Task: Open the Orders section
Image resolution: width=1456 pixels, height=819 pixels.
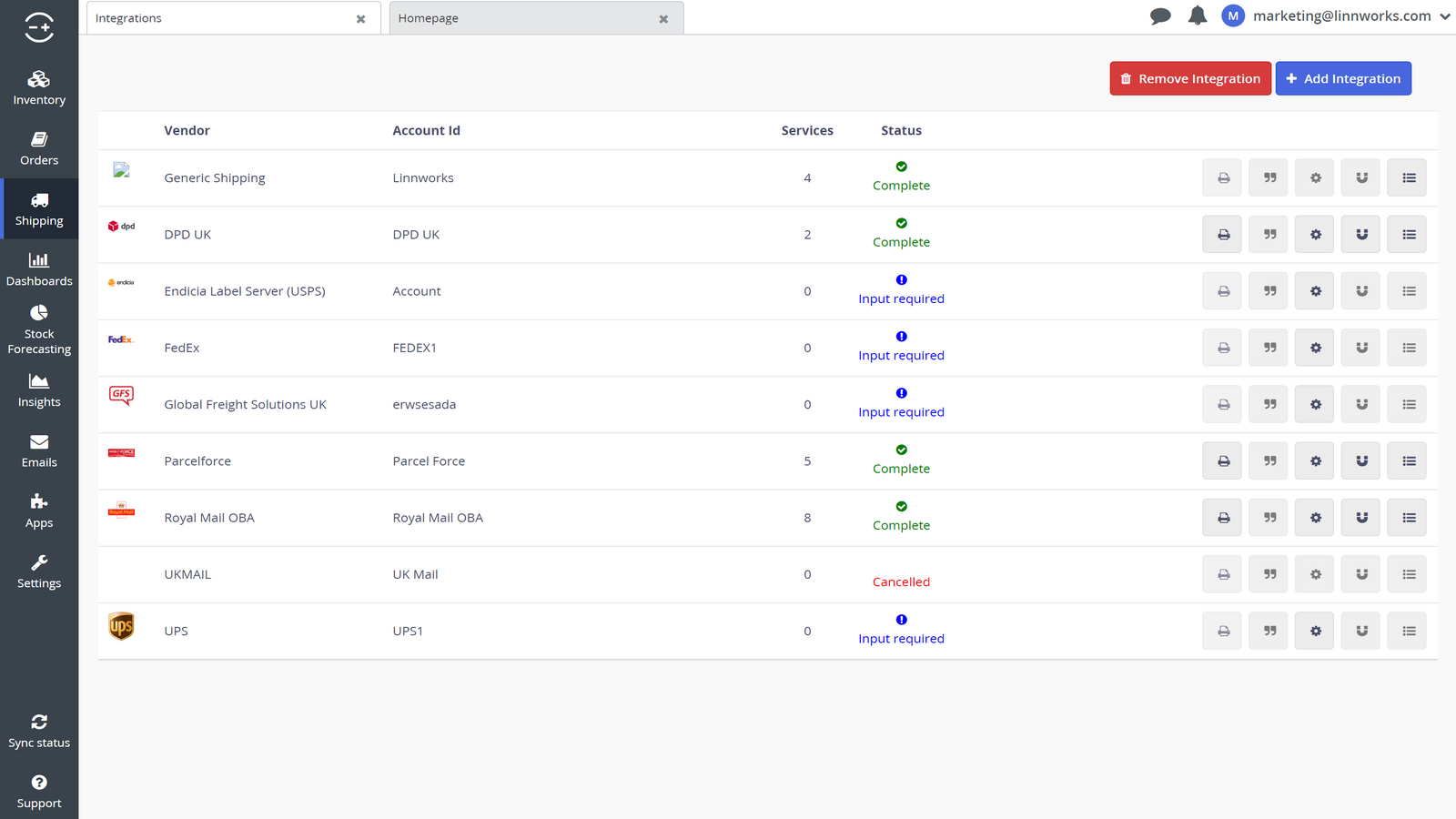Action: point(39,148)
